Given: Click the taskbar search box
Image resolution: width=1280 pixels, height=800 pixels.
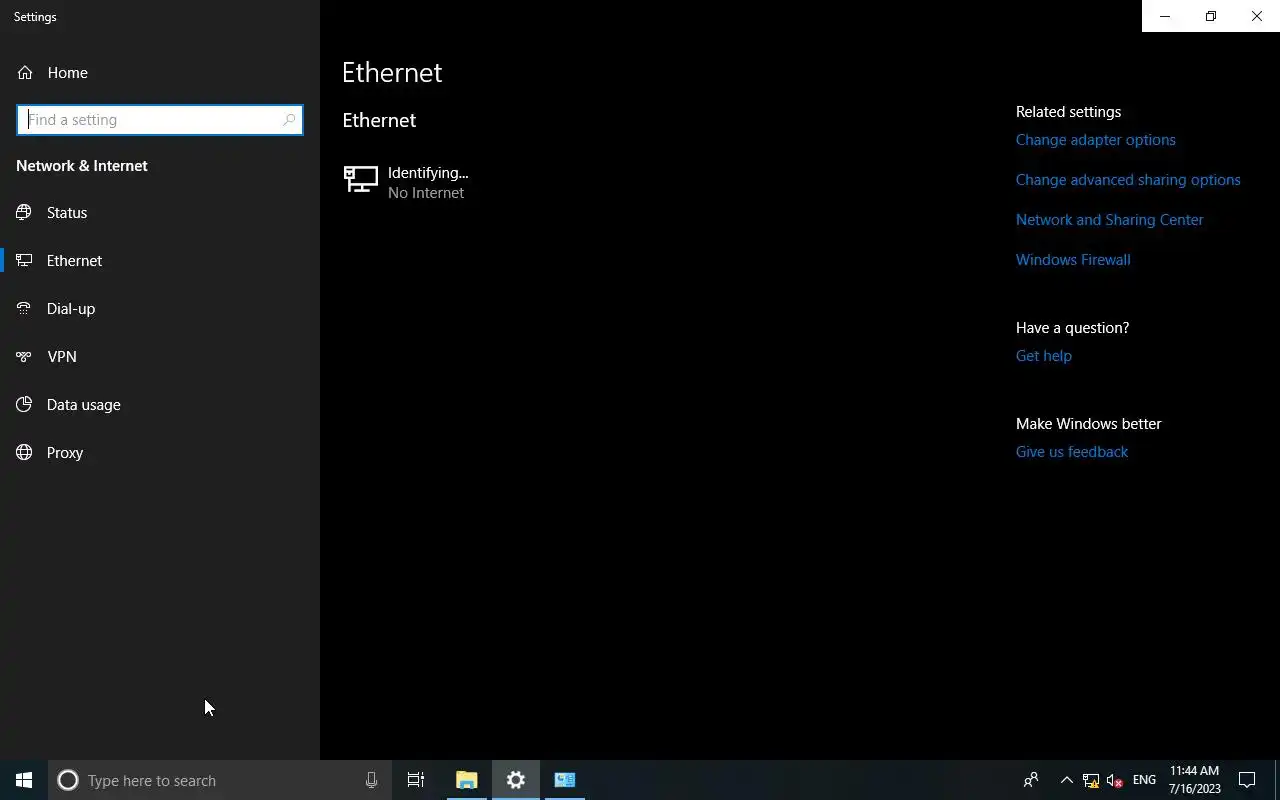Looking at the screenshot, I should click(220, 780).
